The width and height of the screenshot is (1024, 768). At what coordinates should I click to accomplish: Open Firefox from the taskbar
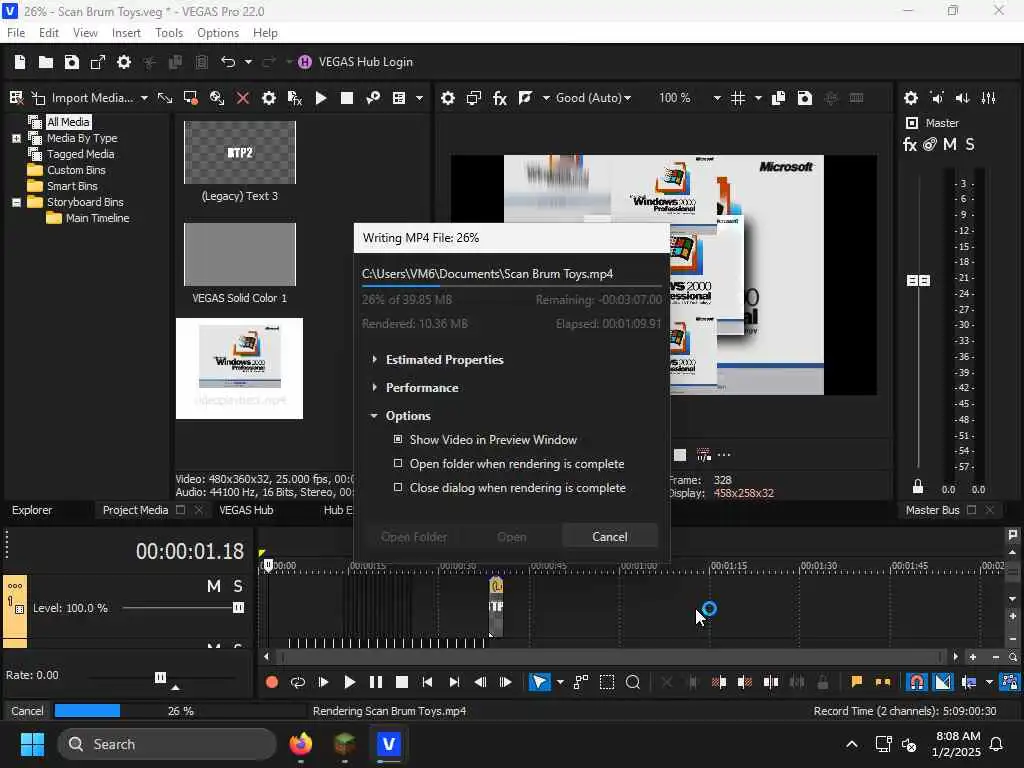(301, 744)
